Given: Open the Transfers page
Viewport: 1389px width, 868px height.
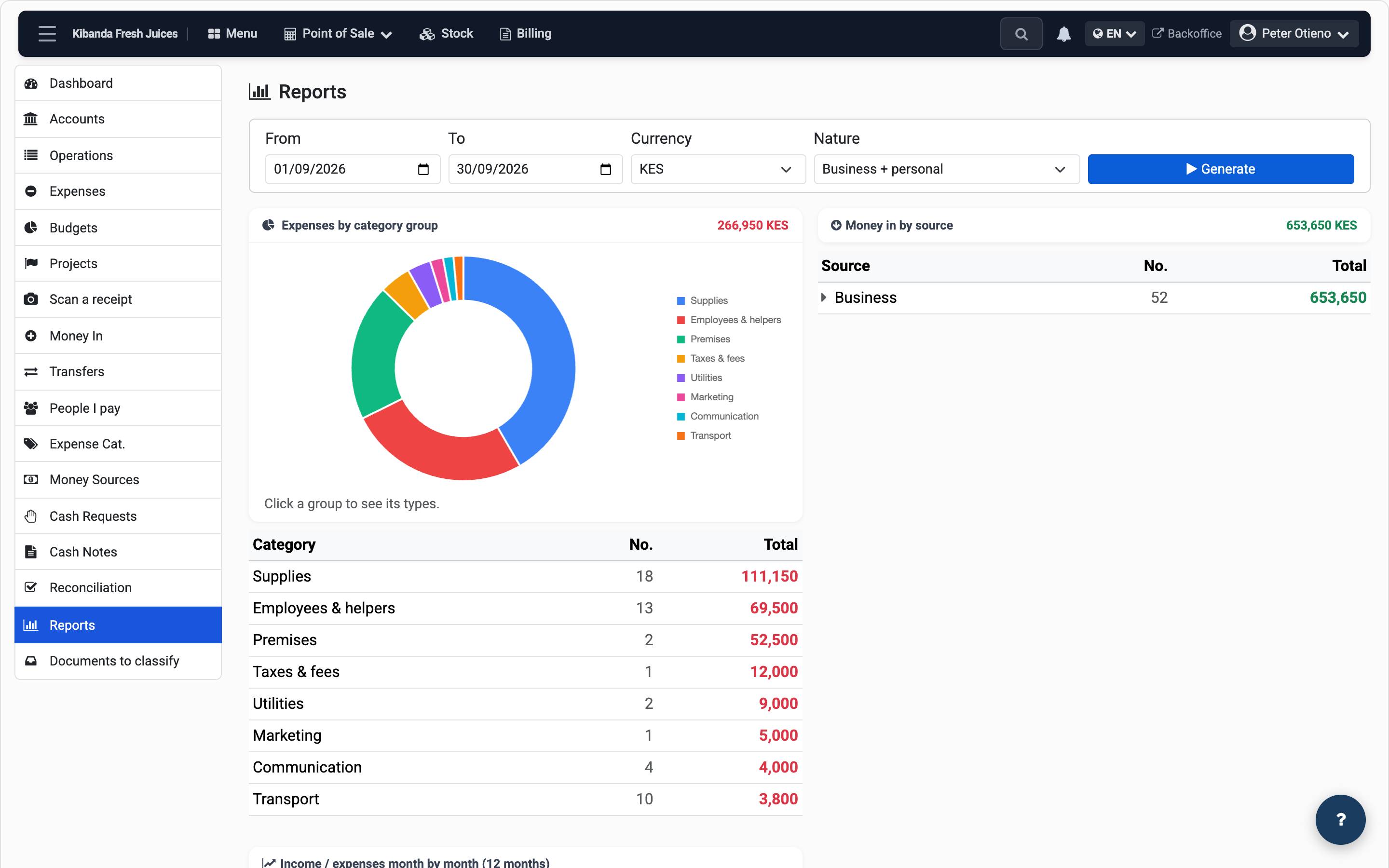Looking at the screenshot, I should [x=118, y=372].
